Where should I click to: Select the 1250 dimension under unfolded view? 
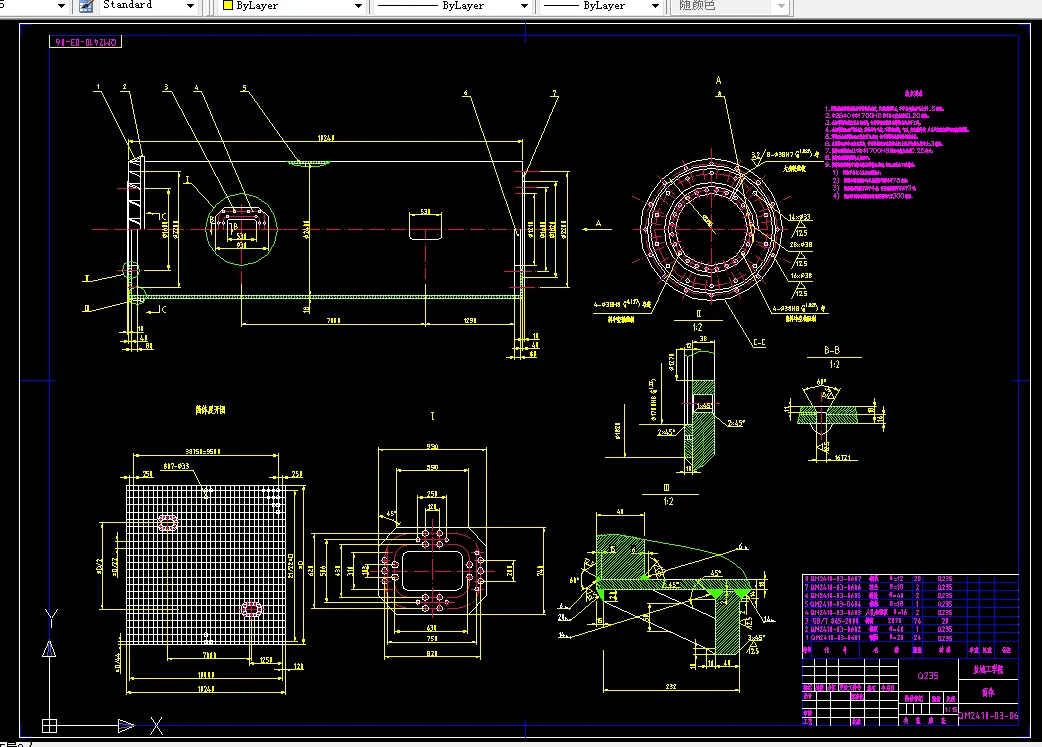(x=266, y=660)
